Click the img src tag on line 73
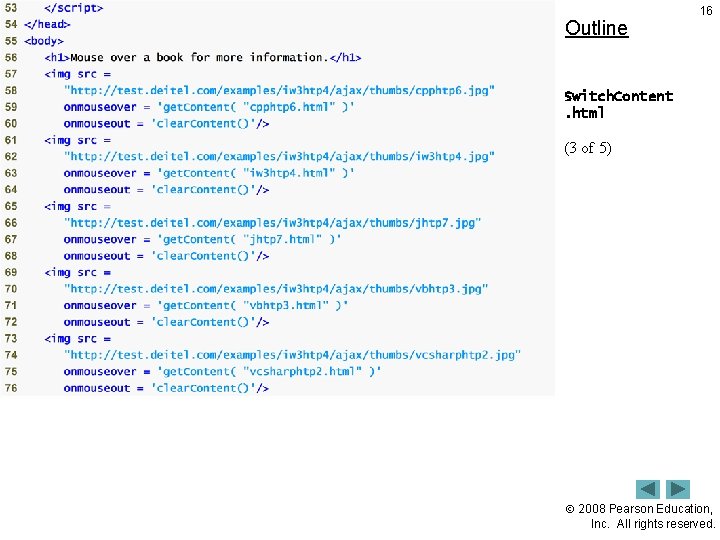 point(78,338)
